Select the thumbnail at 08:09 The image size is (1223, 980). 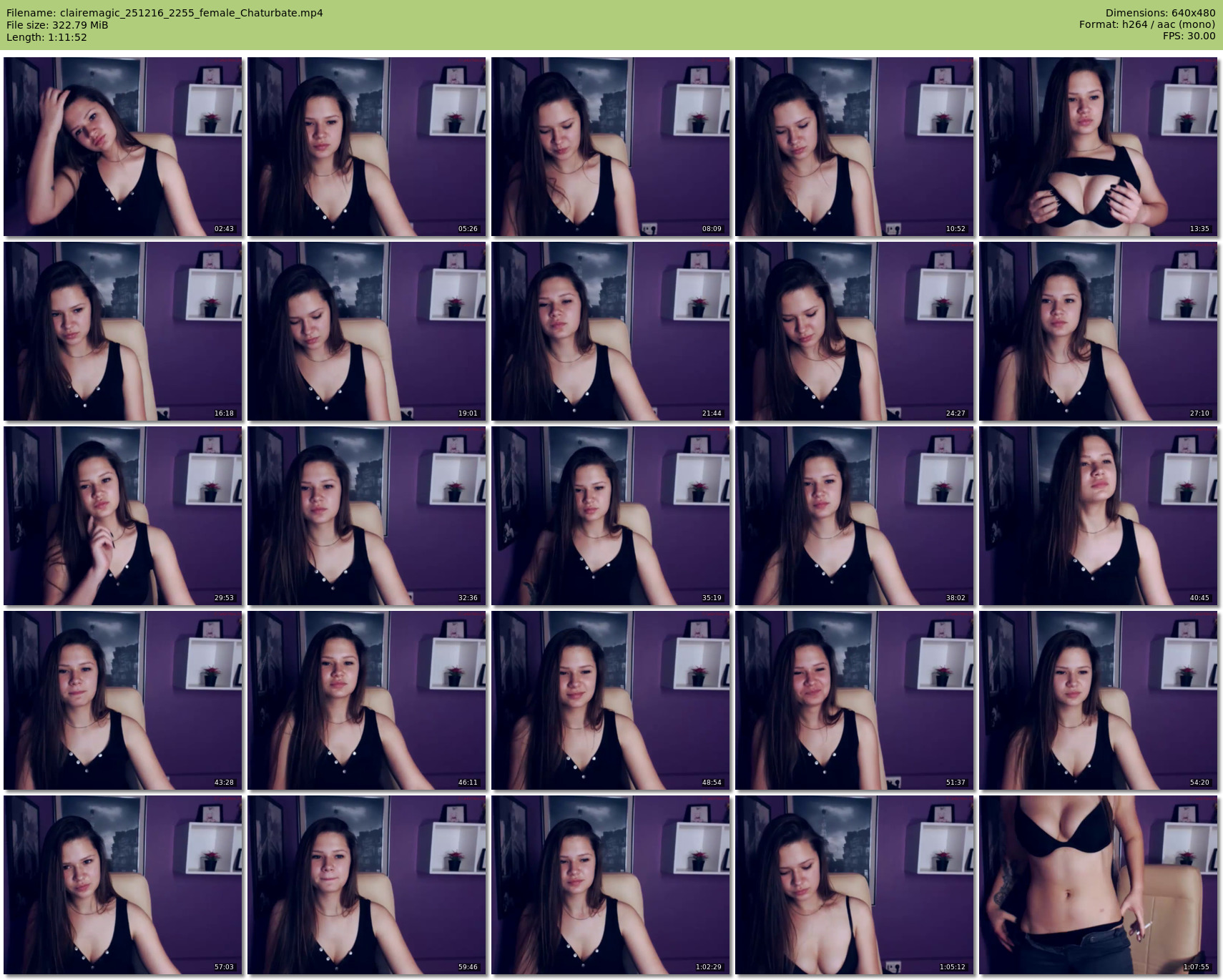click(611, 147)
